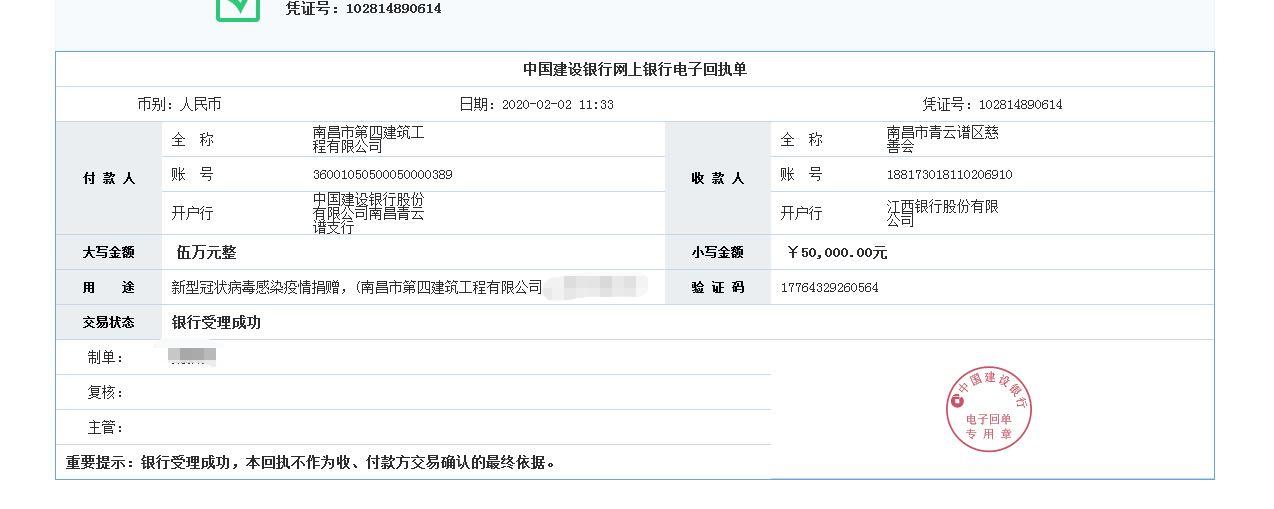Select the currency label 币别：人民币
The width and height of the screenshot is (1274, 509).
click(179, 104)
